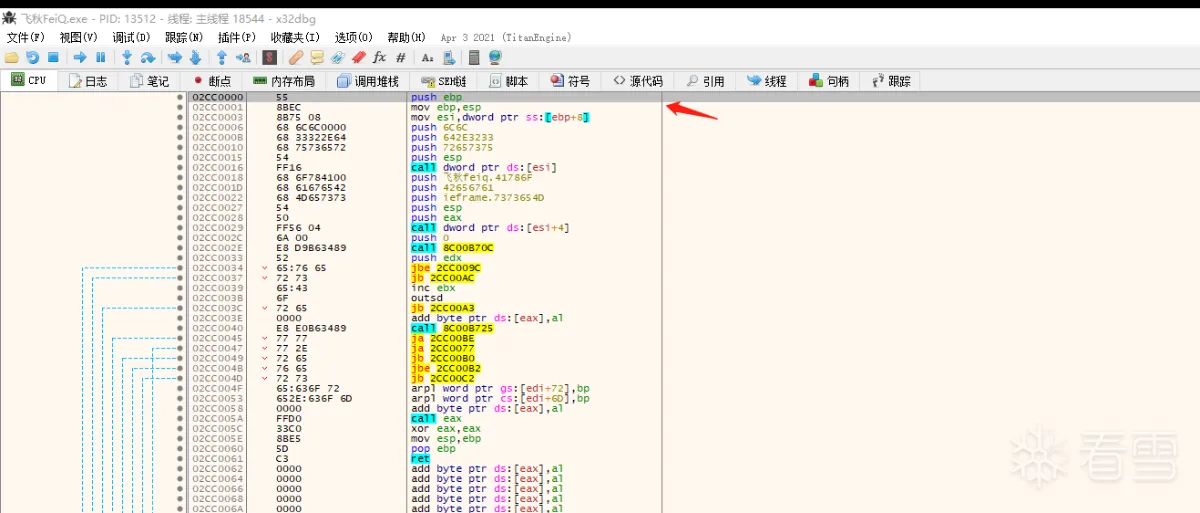This screenshot has height=513, width=1200.
Task: Open the Calculator toolbar icon
Action: (474, 57)
